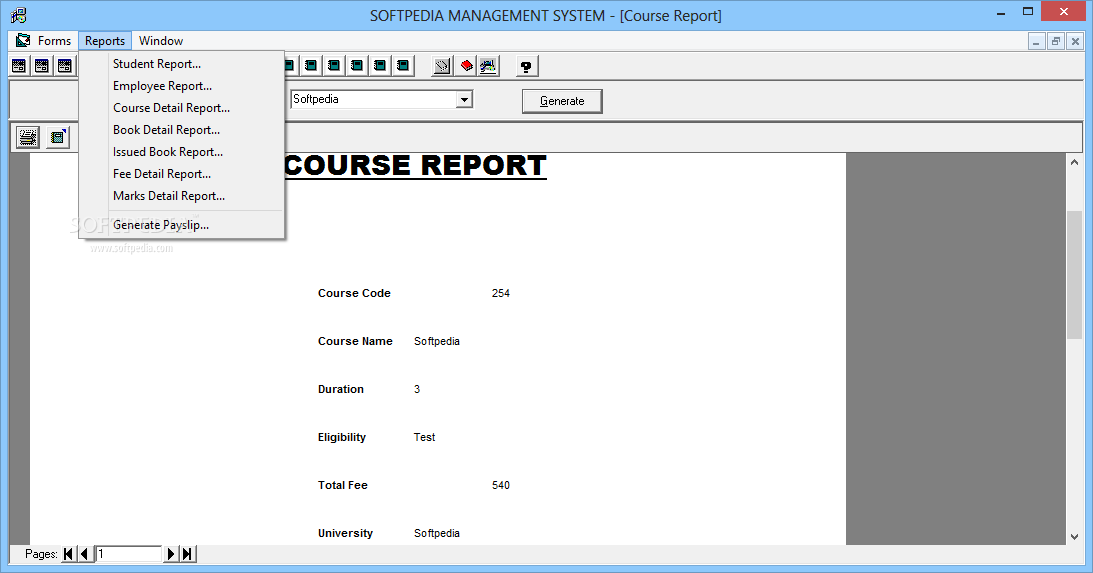Screen dimensions: 1093x573
Task: Open the third form icon in the toolbar
Action: pos(65,66)
